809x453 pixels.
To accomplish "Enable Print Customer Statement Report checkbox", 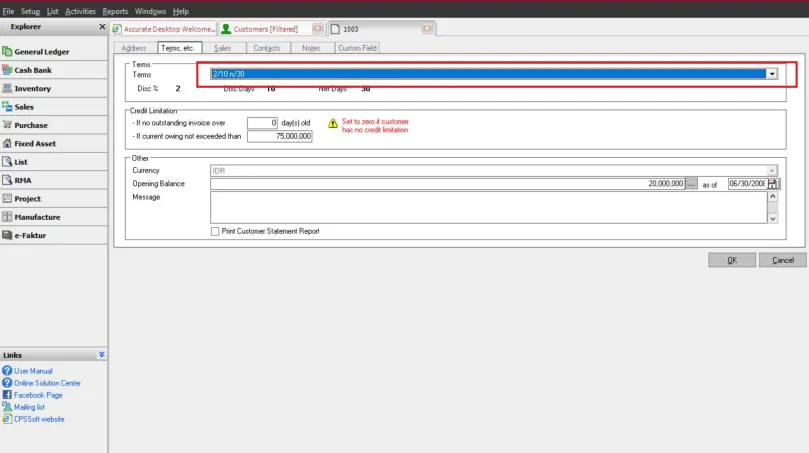I will [215, 231].
